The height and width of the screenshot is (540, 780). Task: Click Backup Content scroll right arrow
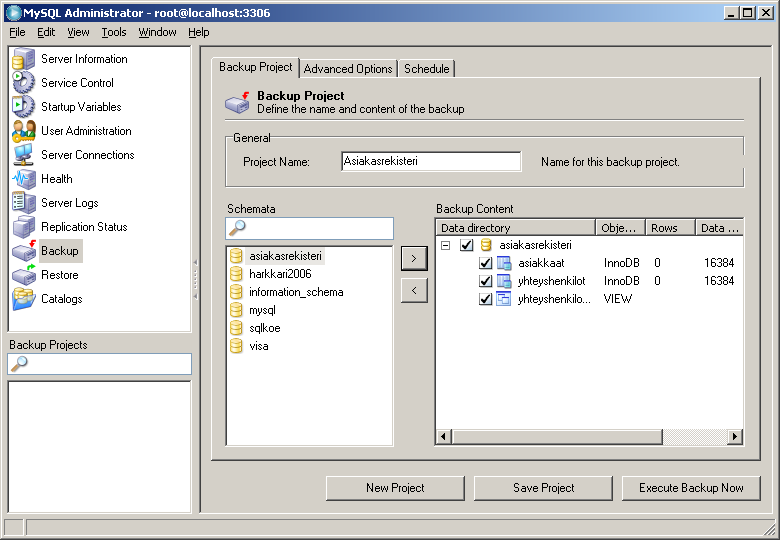tap(735, 437)
